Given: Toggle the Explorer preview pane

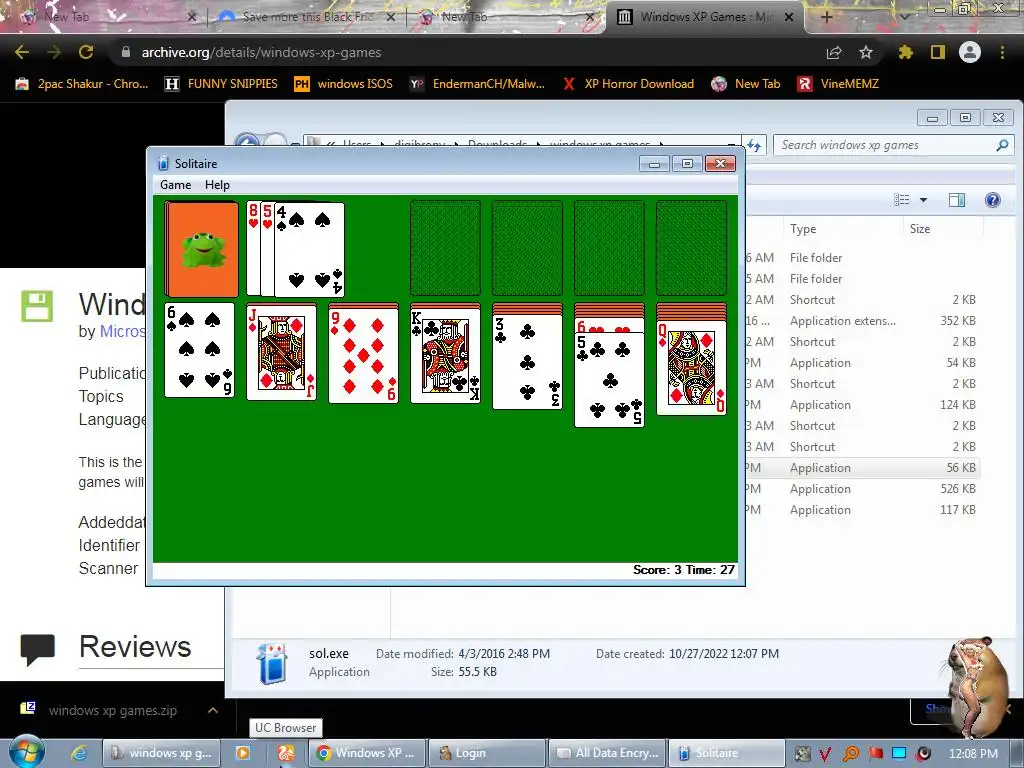Looking at the screenshot, I should click(957, 200).
